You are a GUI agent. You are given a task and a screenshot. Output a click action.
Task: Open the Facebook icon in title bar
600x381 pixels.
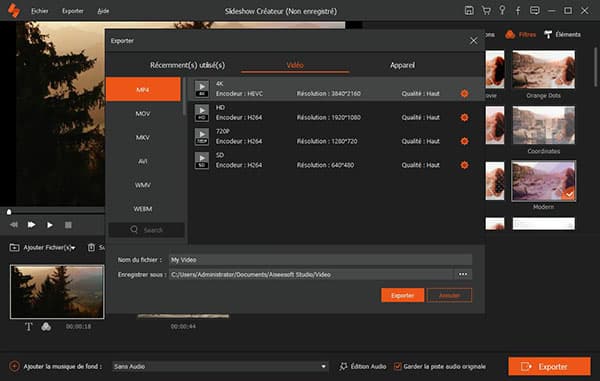pyautogui.click(x=518, y=10)
